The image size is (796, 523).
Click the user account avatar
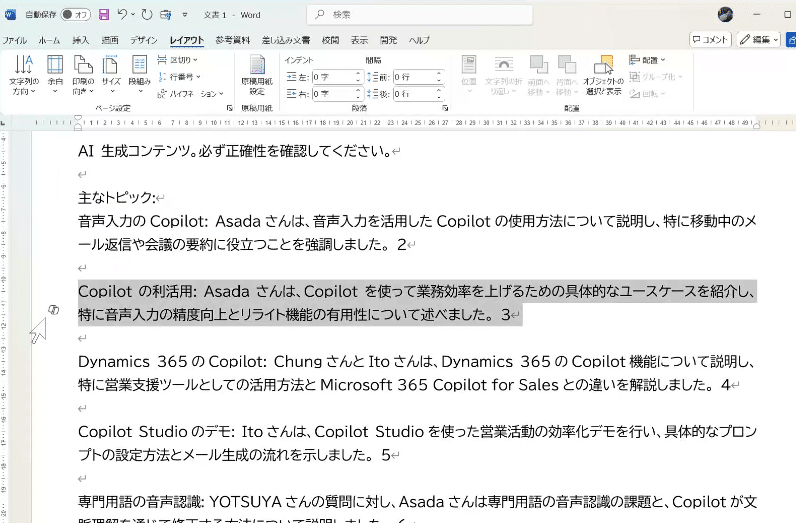tap(725, 14)
